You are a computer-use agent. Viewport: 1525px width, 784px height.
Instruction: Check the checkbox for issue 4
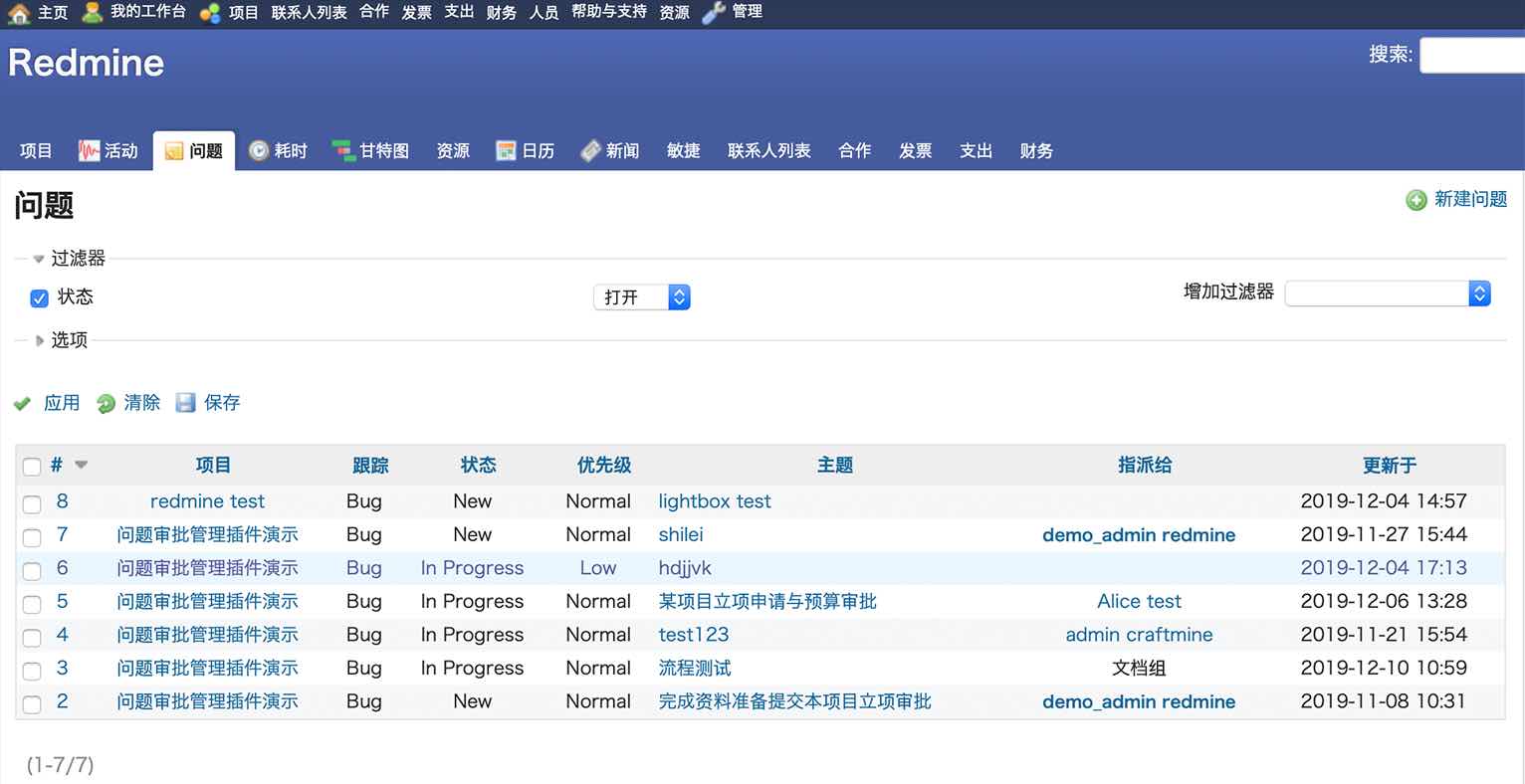(32, 637)
